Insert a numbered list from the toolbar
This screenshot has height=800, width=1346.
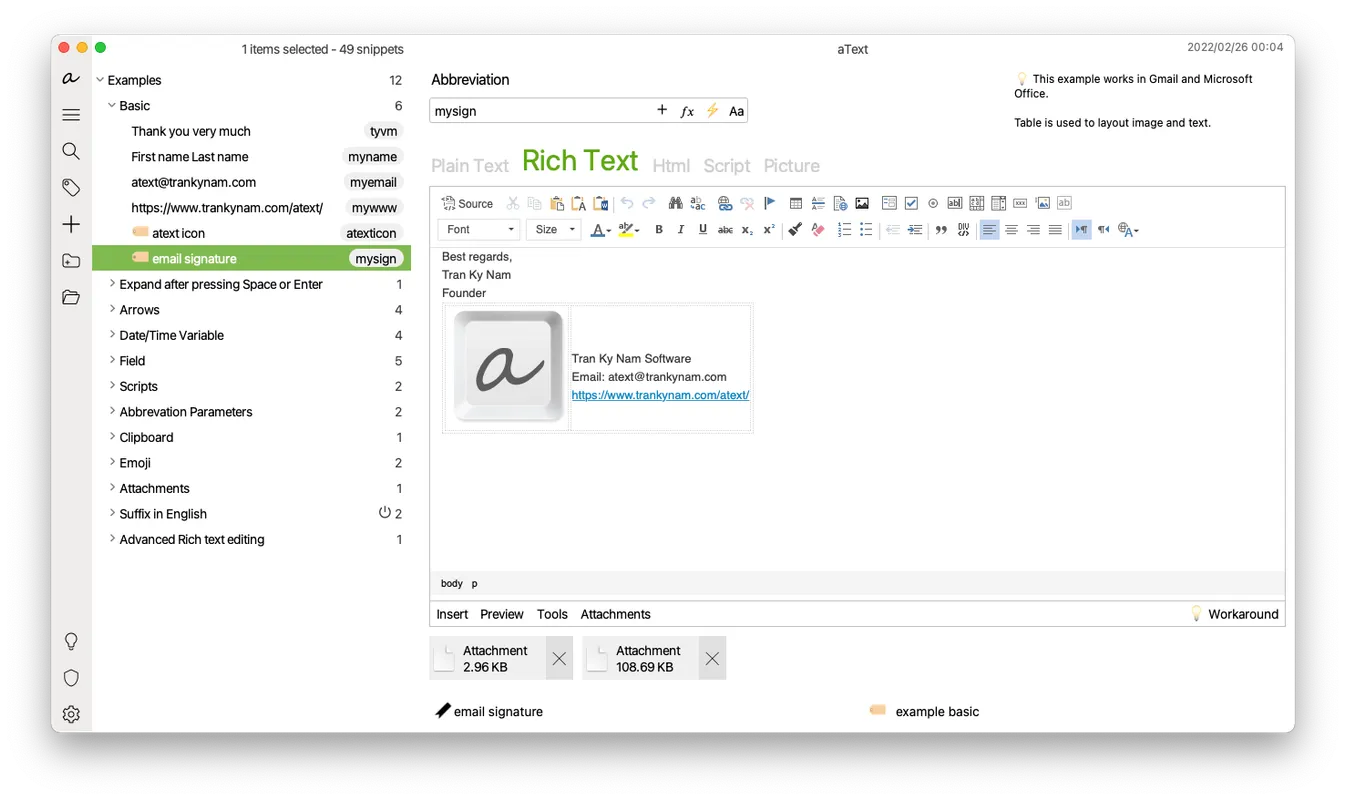pyautogui.click(x=843, y=229)
